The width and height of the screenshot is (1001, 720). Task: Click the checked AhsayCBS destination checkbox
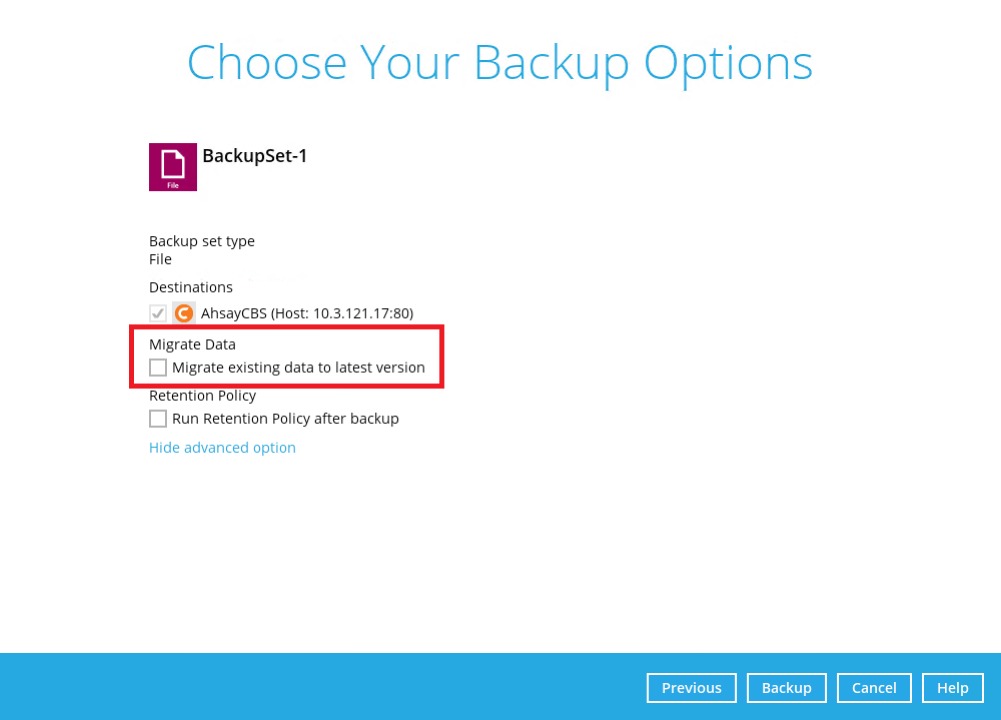pos(157,312)
